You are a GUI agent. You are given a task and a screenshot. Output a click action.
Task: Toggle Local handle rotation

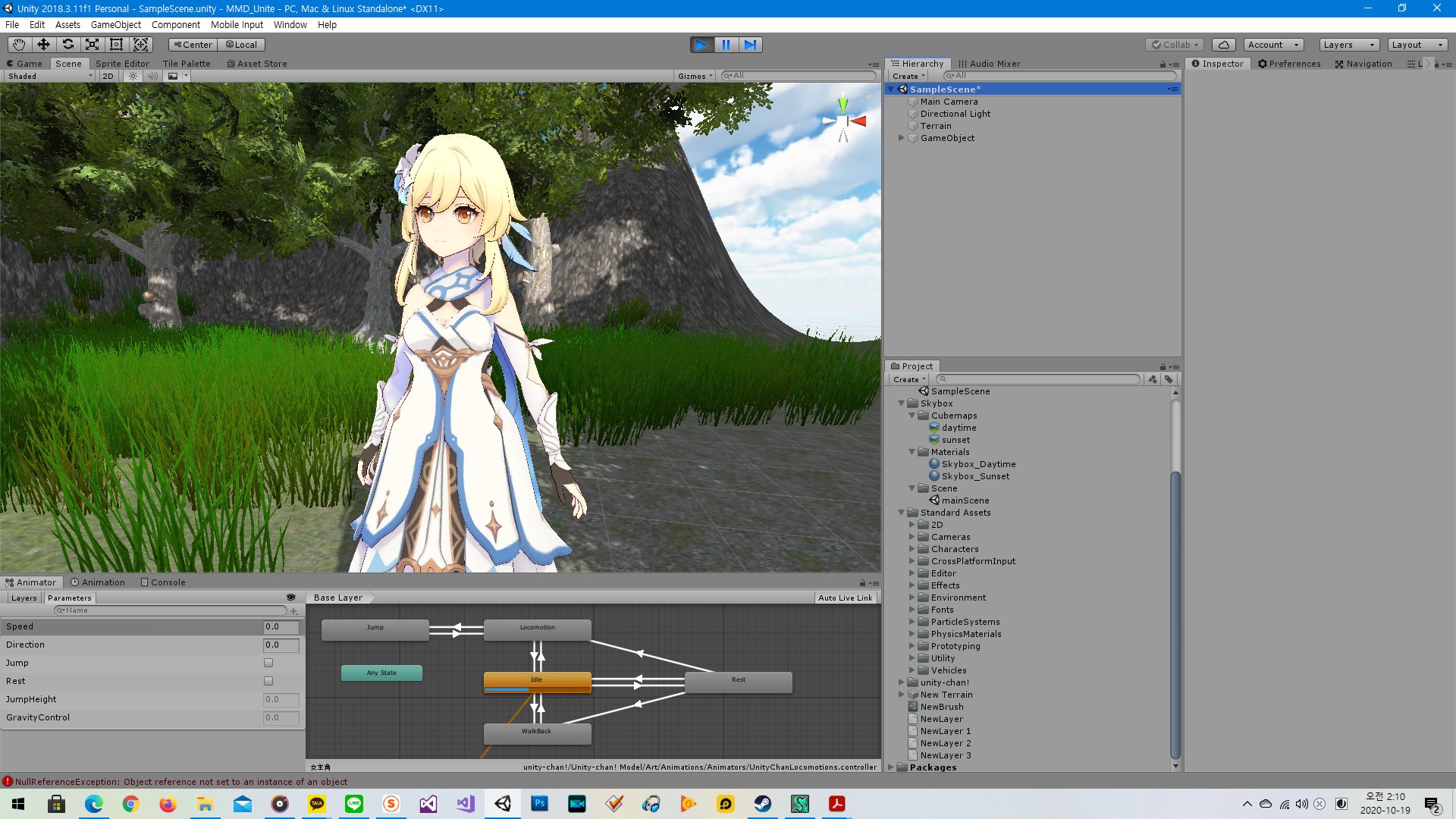tap(241, 45)
